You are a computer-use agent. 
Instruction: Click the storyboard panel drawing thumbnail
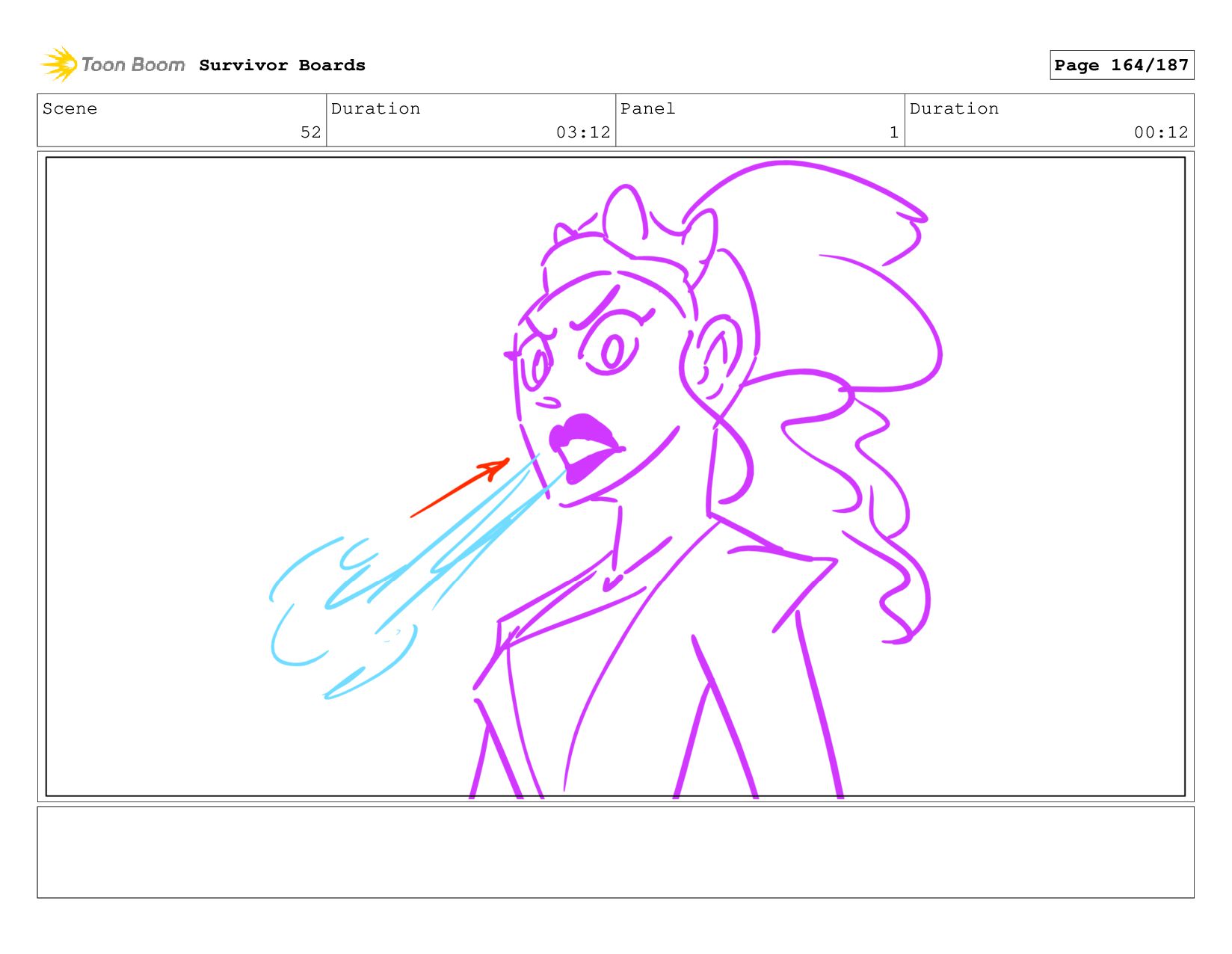click(x=615, y=476)
